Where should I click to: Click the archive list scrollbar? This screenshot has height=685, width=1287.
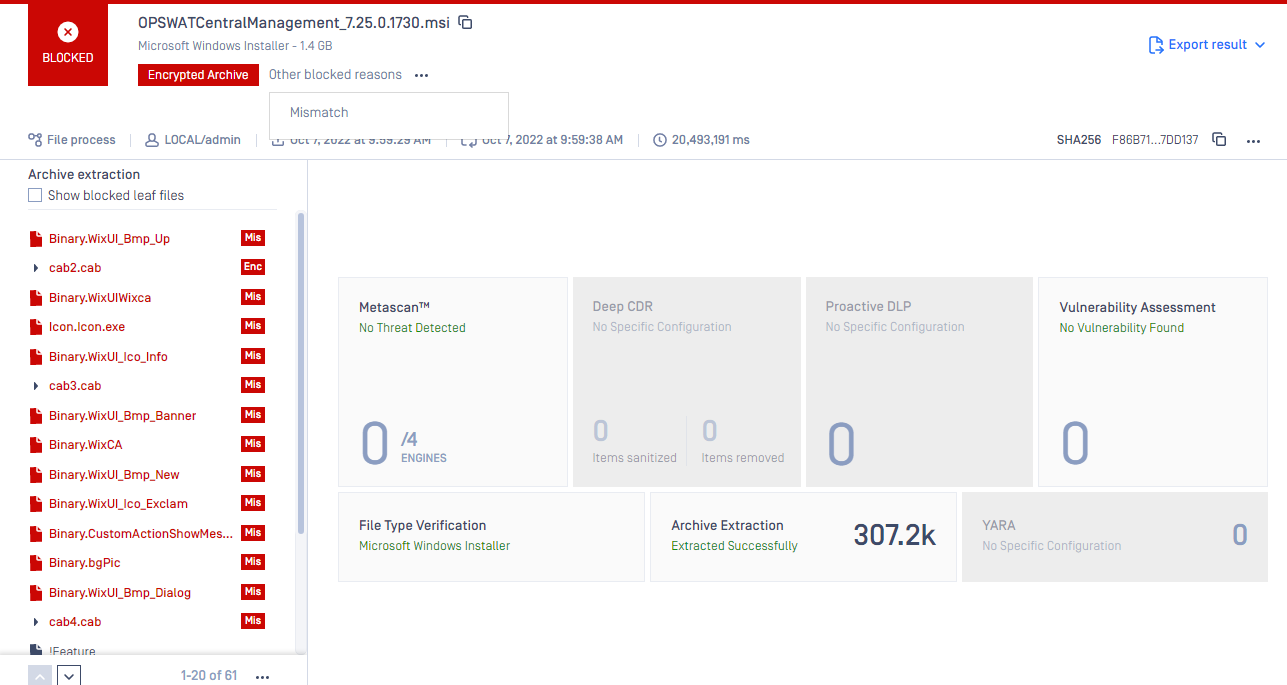(x=301, y=372)
